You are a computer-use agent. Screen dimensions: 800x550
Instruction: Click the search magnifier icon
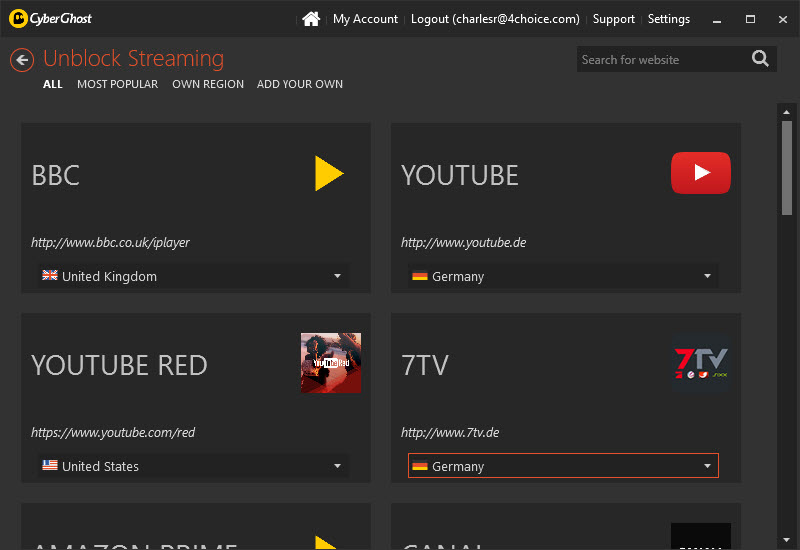(x=760, y=59)
